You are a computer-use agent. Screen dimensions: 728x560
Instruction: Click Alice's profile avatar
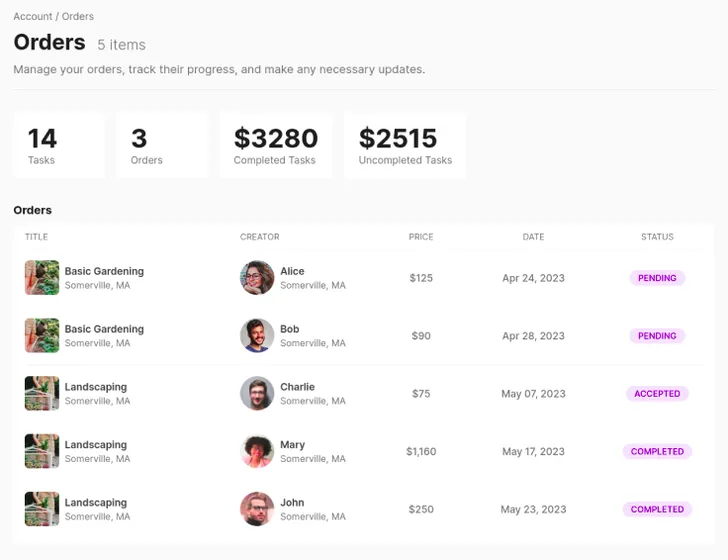257,278
